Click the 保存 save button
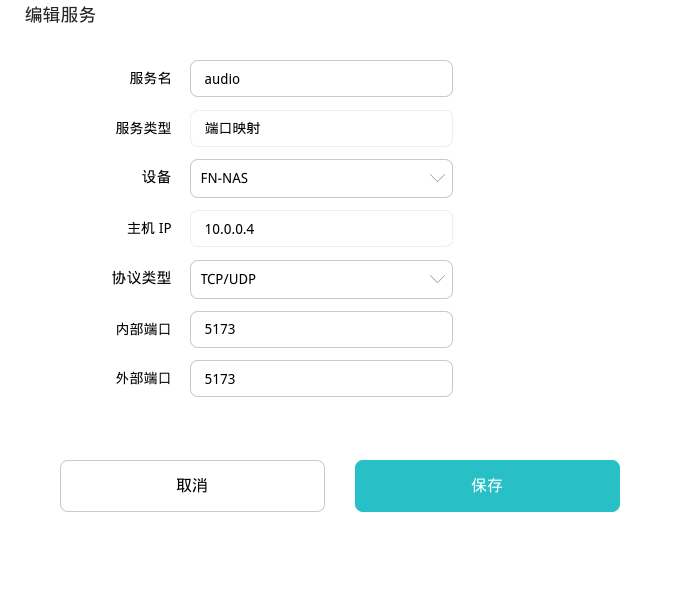Image resolution: width=687 pixels, height=590 pixels. tap(487, 486)
